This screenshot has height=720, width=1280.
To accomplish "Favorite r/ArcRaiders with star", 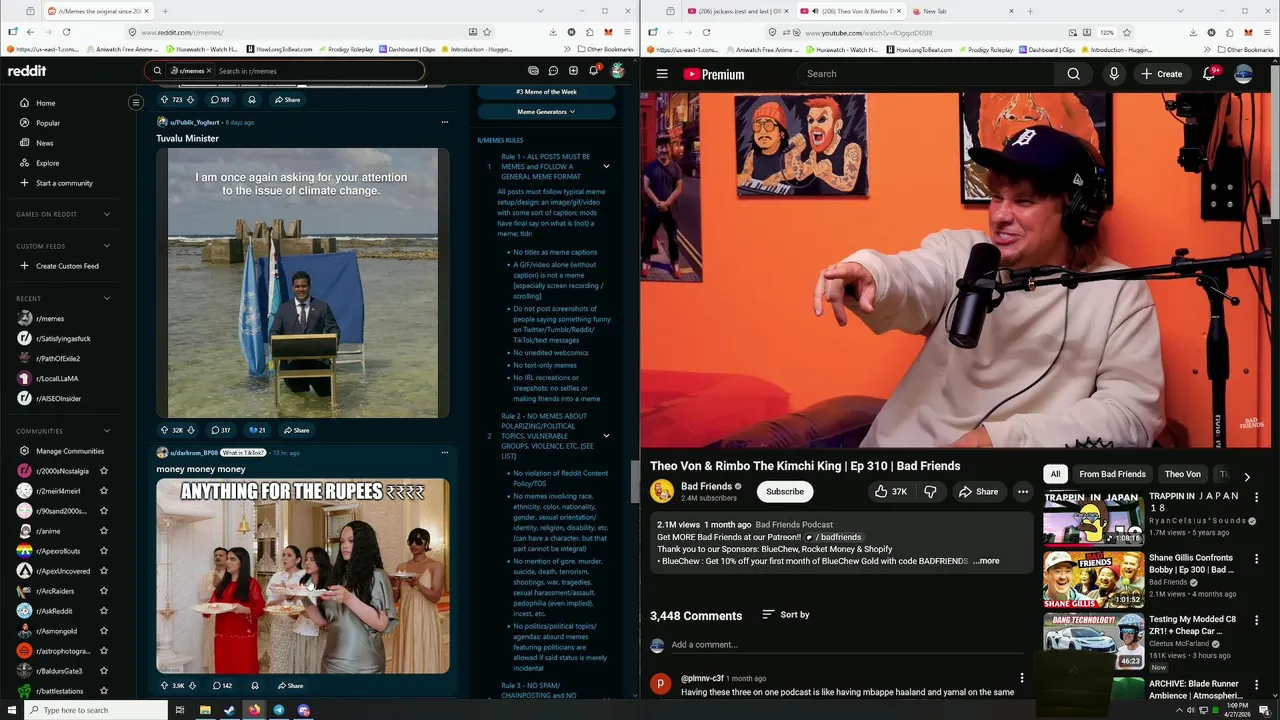I will click(104, 591).
